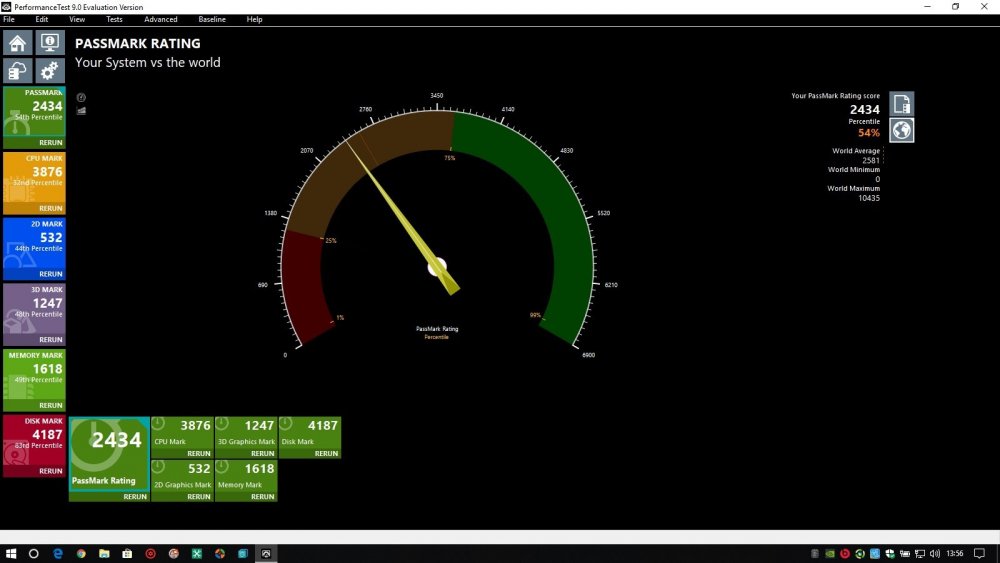Click the PASSMARK RATING heading
The width and height of the screenshot is (1000, 563).
[x=138, y=43]
